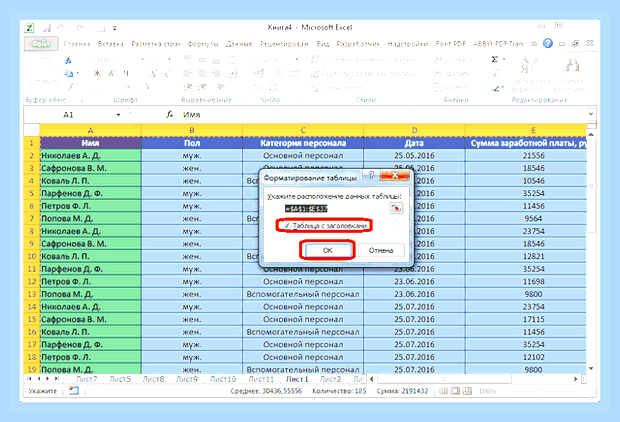
Task: Open AutoSum dropdown arrow
Action: pyautogui.click(x=504, y=59)
